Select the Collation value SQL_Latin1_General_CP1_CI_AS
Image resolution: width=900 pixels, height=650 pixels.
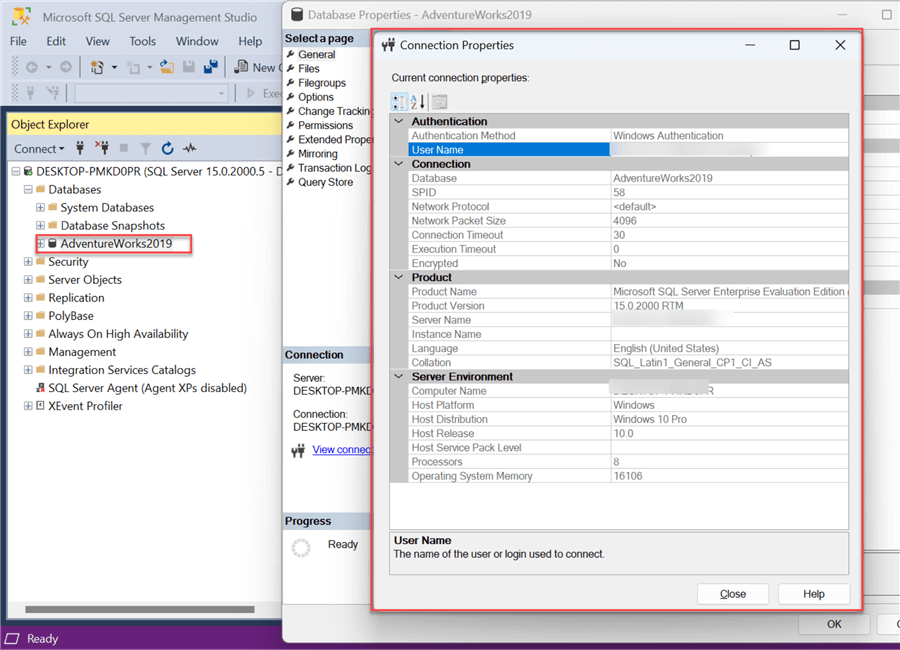pos(692,362)
